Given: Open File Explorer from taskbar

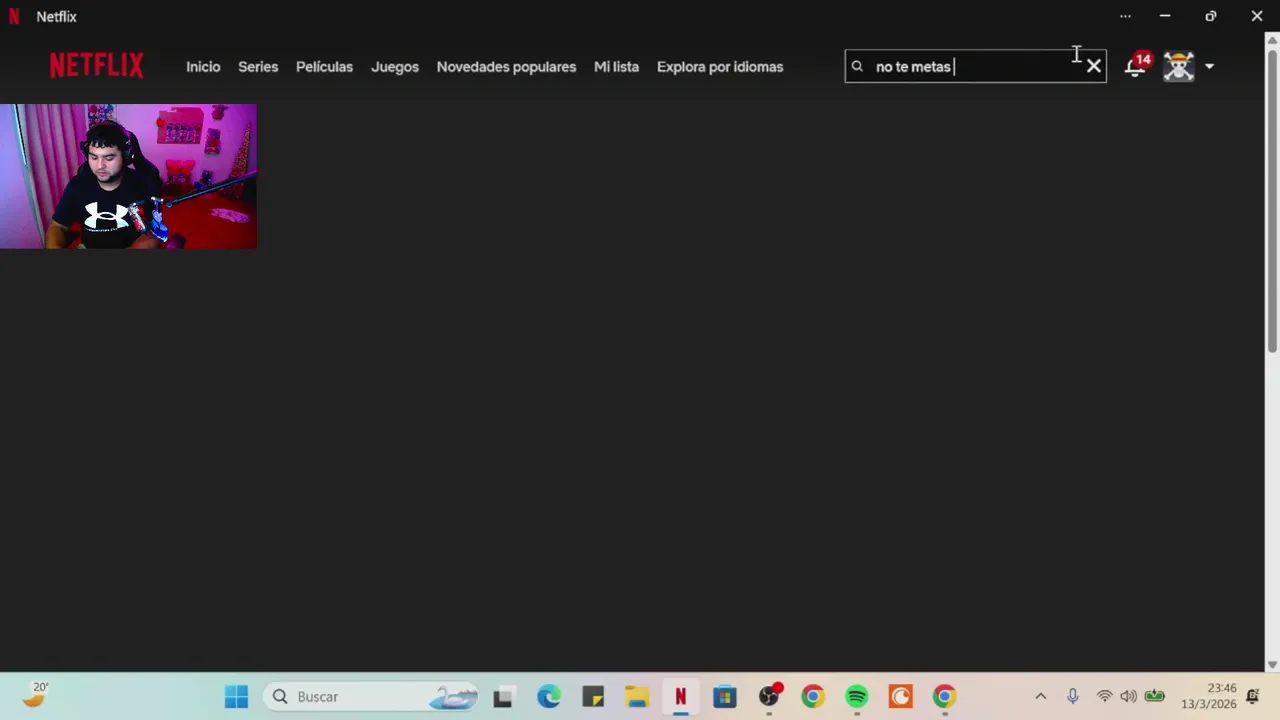Looking at the screenshot, I should tap(637, 697).
